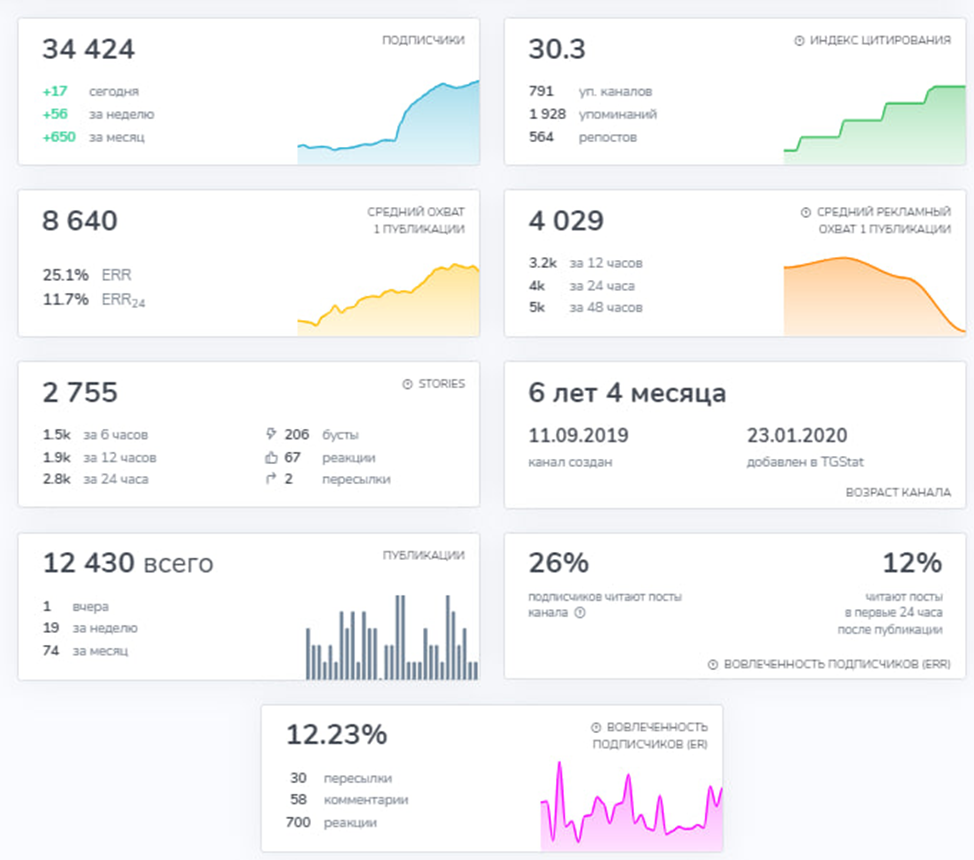Click the ER value 12.23%
Viewport: 974px width, 860px height.
(336, 734)
